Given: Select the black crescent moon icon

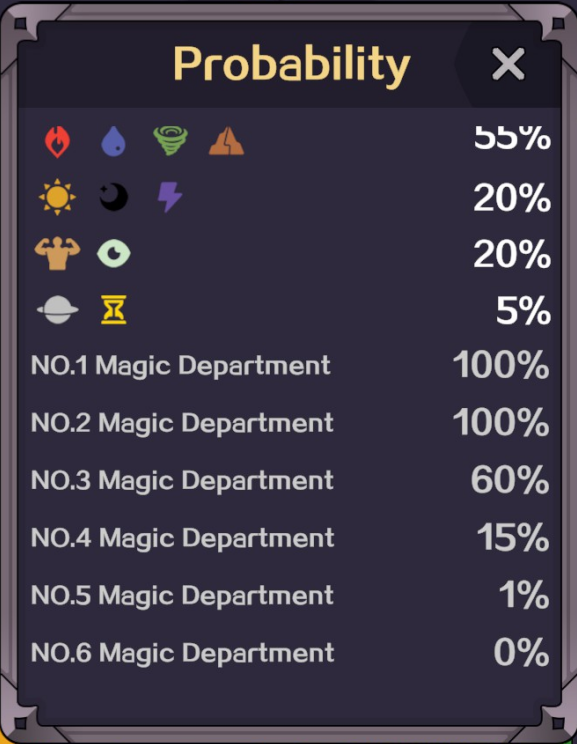Looking at the screenshot, I should tap(114, 197).
